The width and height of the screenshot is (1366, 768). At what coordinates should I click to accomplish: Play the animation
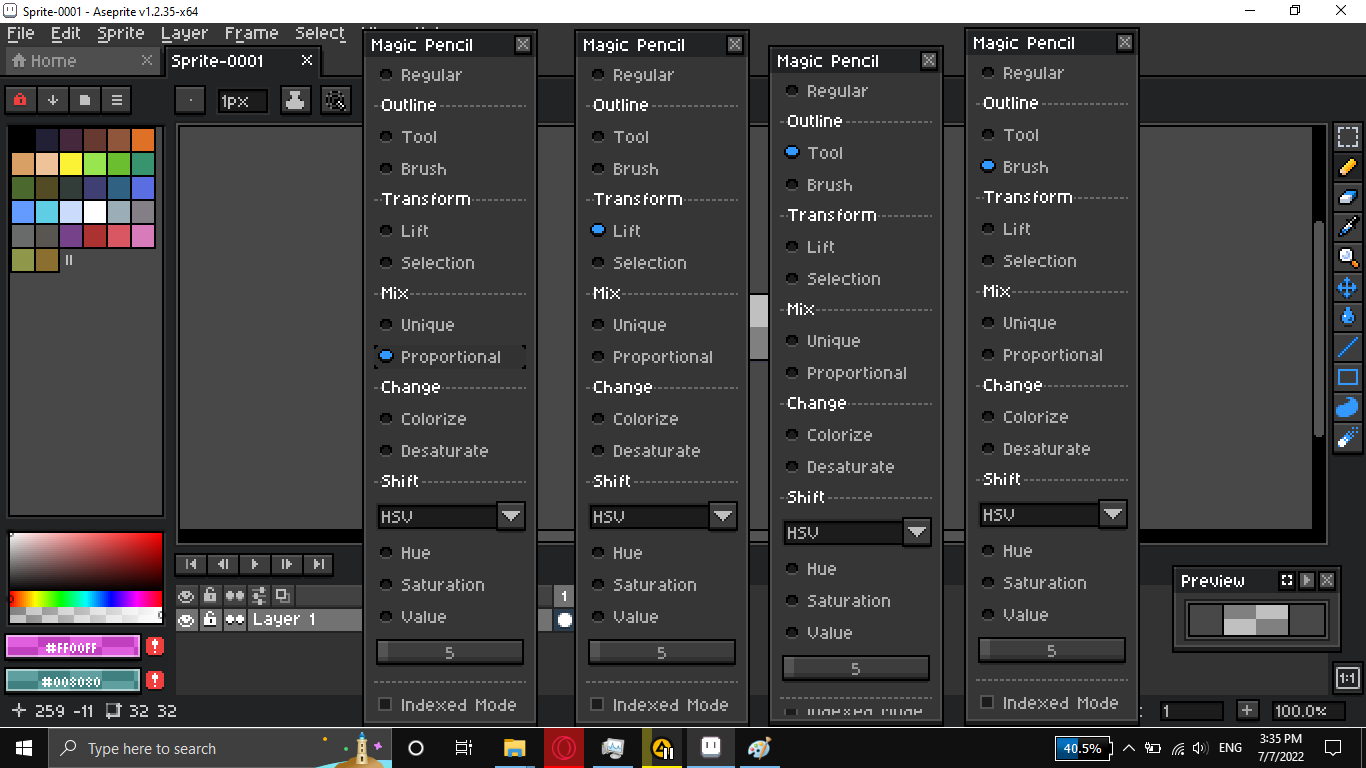click(255, 565)
